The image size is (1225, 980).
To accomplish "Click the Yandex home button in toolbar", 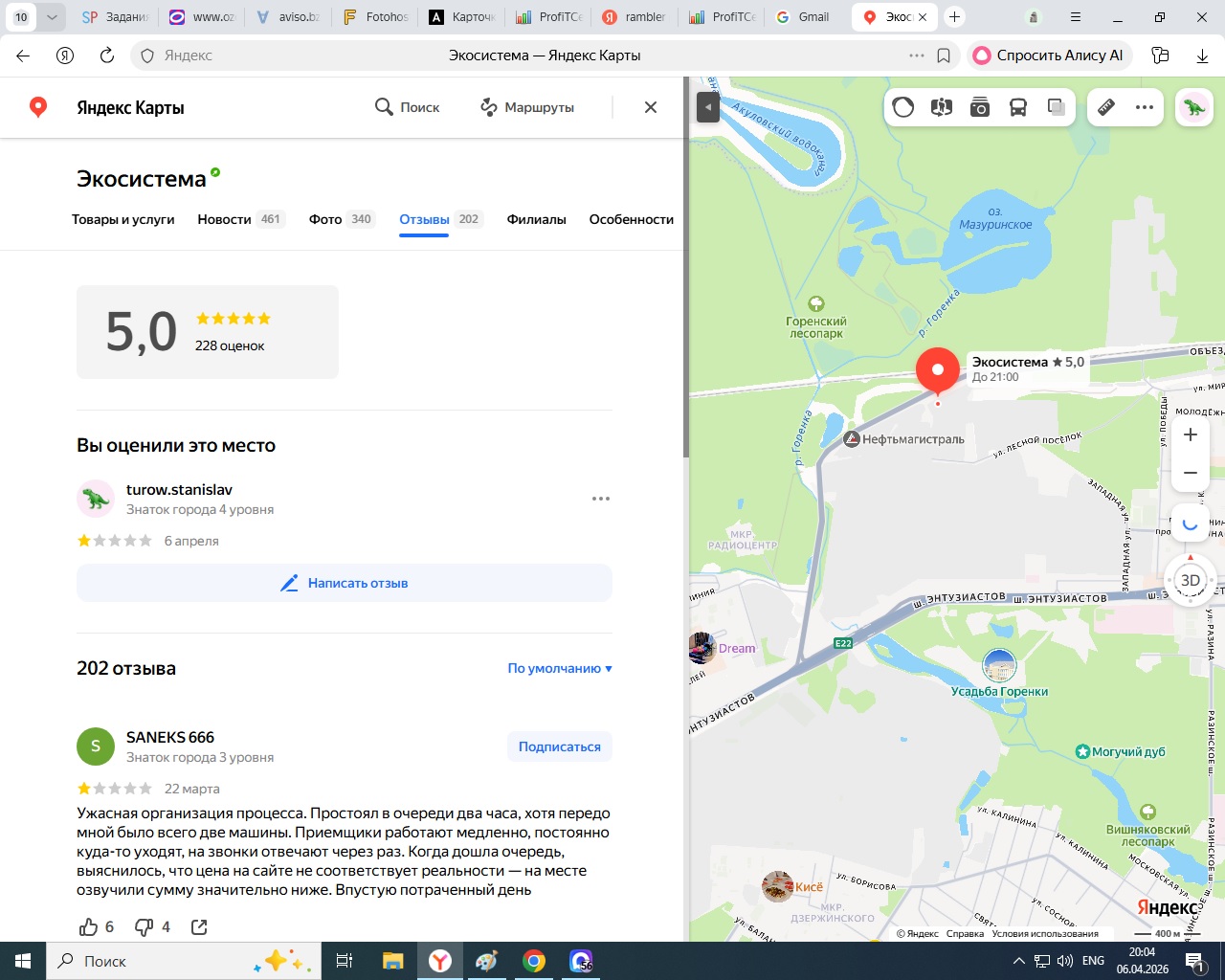I will (x=65, y=56).
